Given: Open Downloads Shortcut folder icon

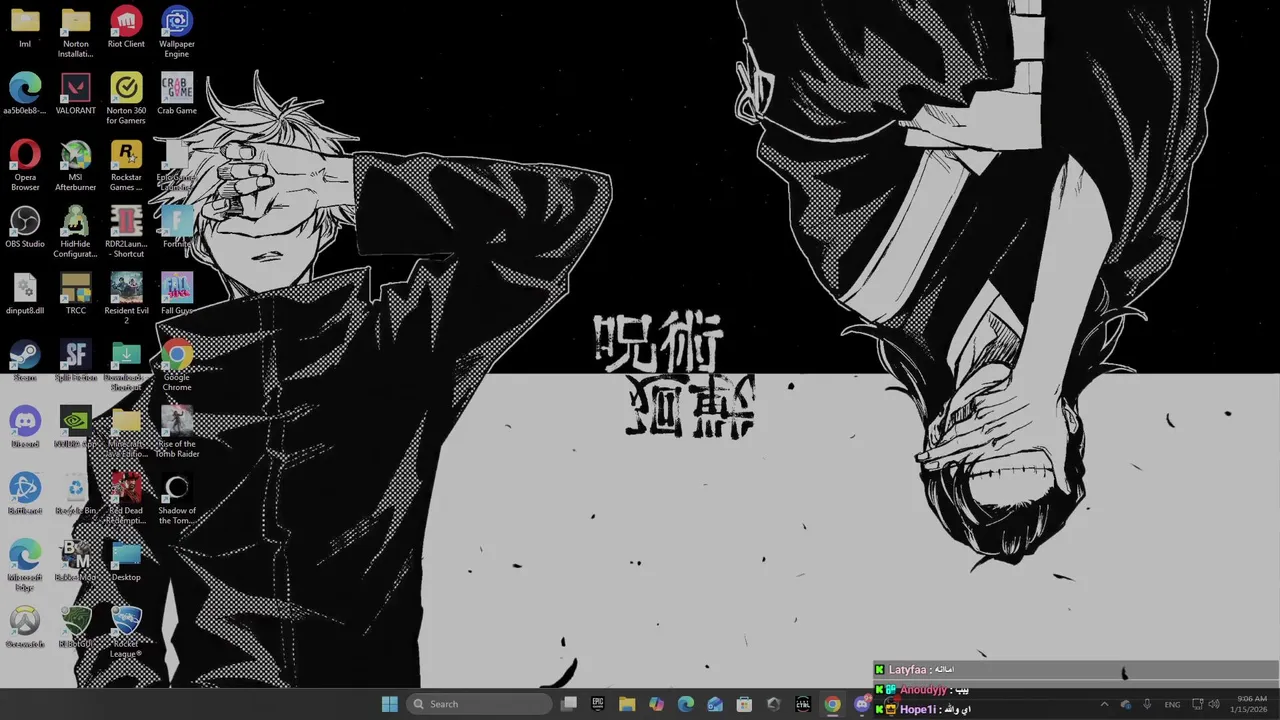Looking at the screenshot, I should pyautogui.click(x=126, y=366).
